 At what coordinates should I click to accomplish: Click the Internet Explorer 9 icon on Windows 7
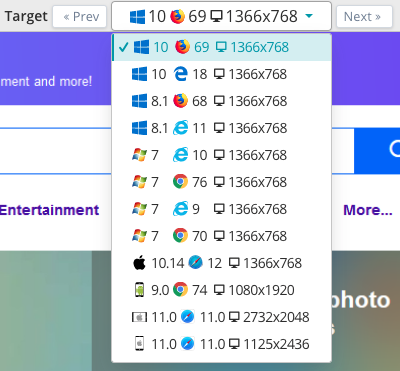[x=180, y=209]
